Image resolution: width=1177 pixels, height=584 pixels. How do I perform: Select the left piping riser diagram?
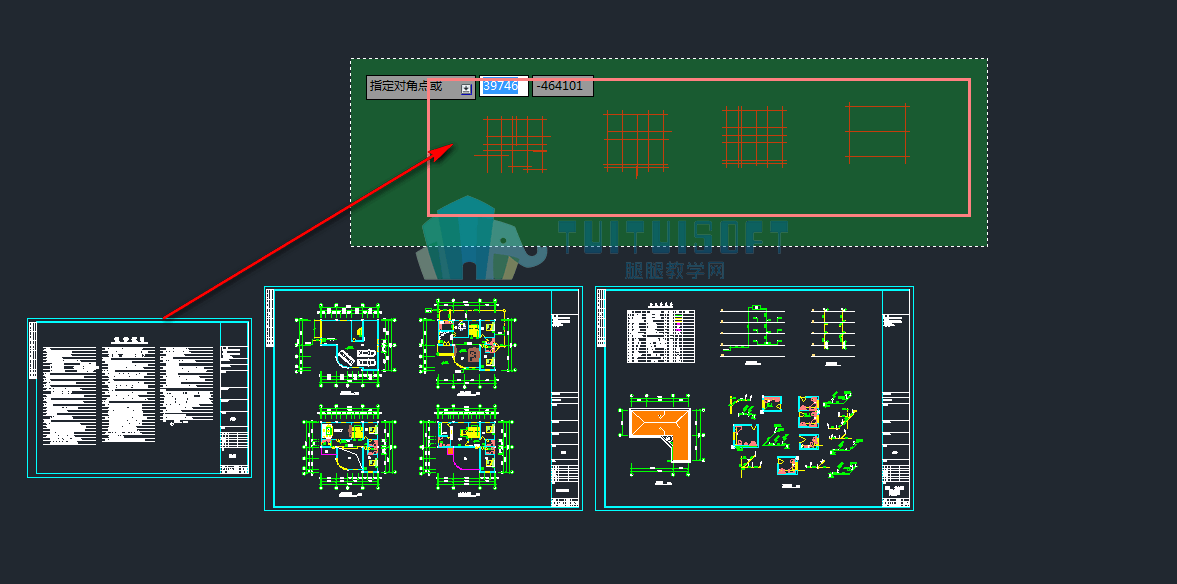[751, 334]
